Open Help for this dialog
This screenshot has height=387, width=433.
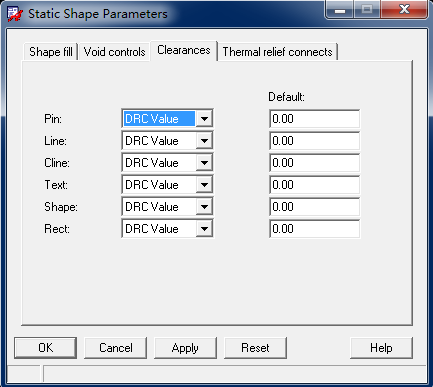pyautogui.click(x=381, y=348)
